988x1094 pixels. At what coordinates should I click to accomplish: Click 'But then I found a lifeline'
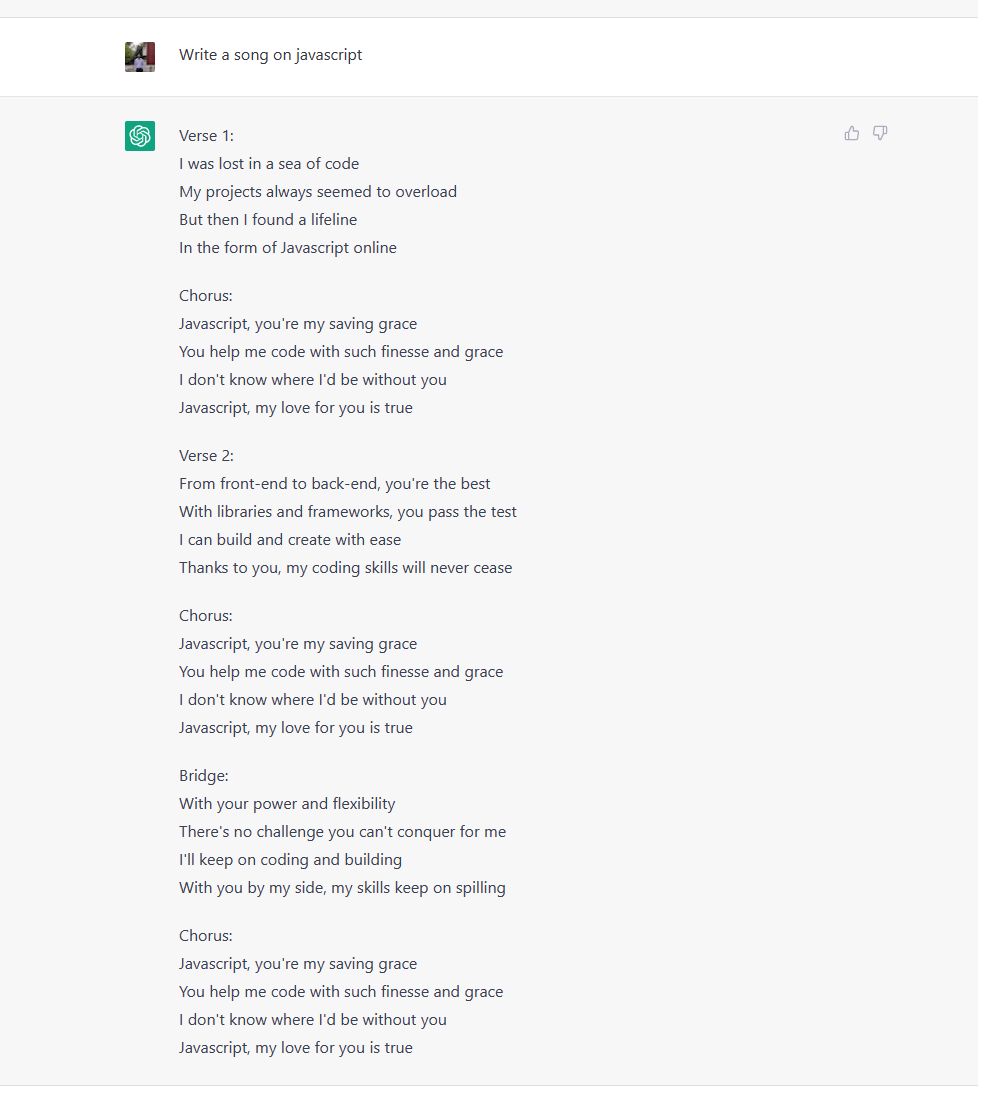click(x=271, y=221)
